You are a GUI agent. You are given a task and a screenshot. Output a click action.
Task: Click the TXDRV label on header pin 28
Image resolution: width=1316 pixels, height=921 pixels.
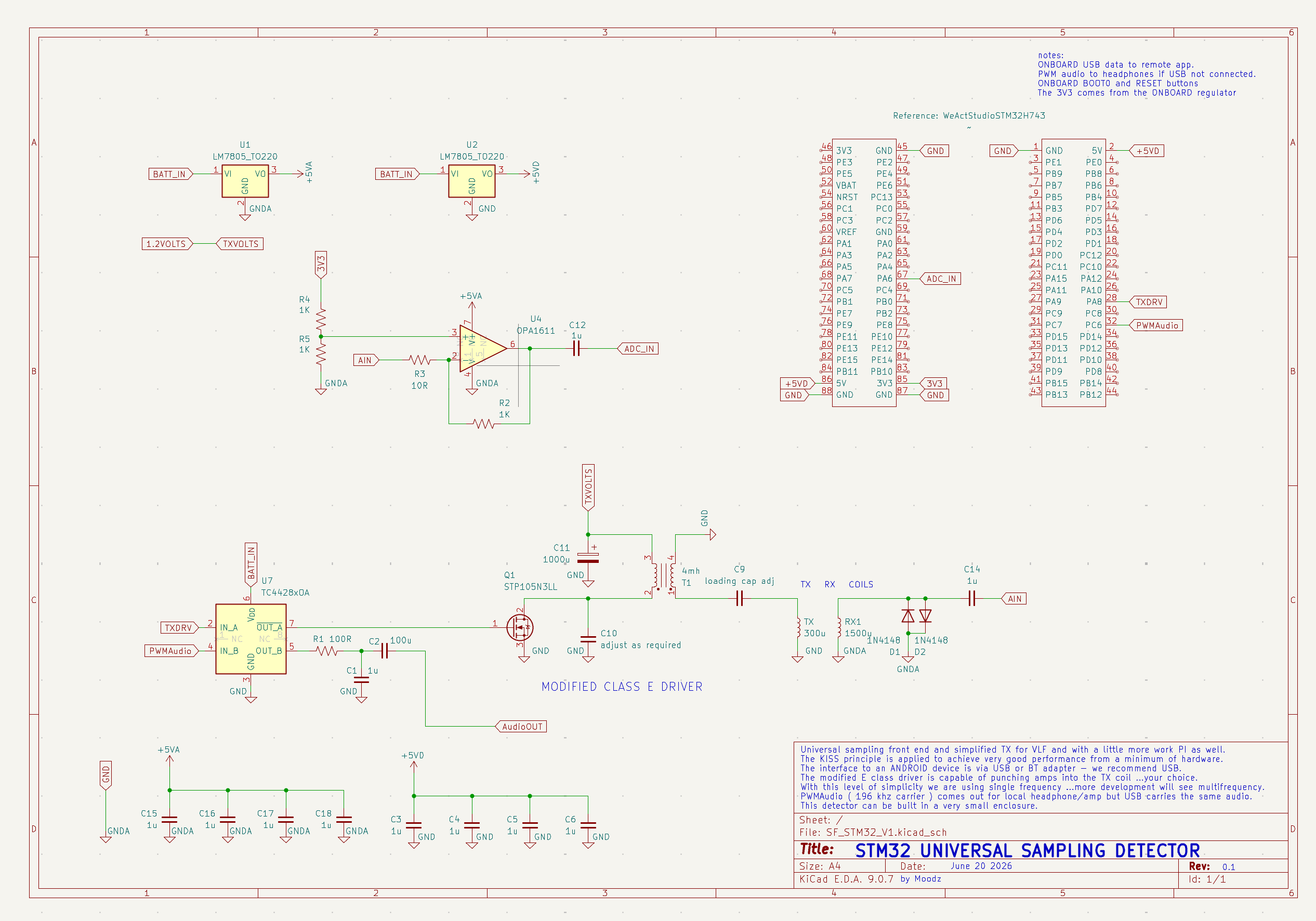(x=1148, y=301)
